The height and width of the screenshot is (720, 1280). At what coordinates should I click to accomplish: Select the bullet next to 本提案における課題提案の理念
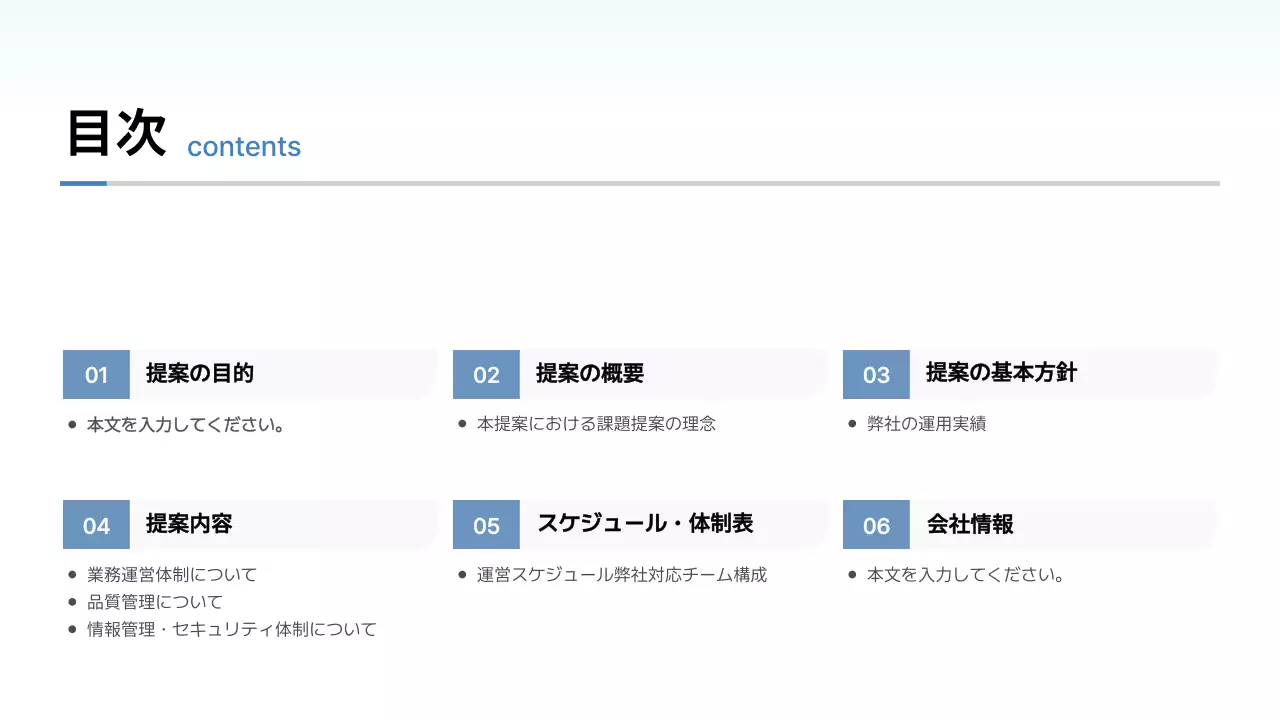click(x=460, y=423)
